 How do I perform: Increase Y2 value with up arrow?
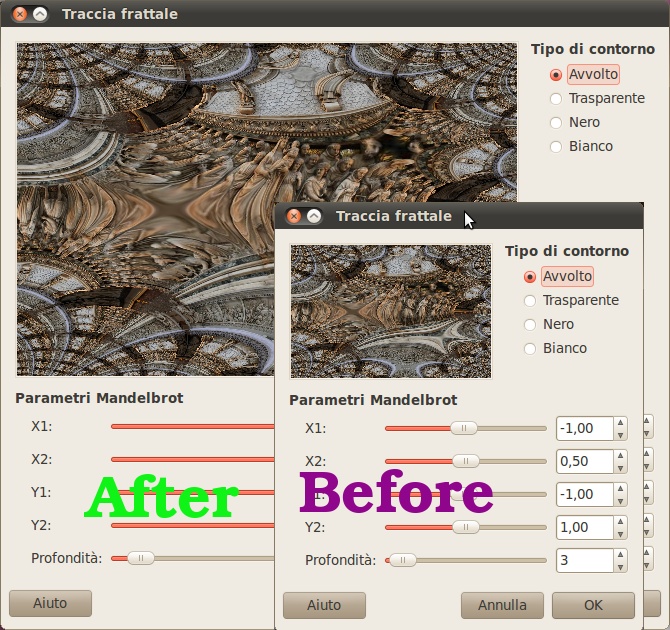click(x=620, y=521)
